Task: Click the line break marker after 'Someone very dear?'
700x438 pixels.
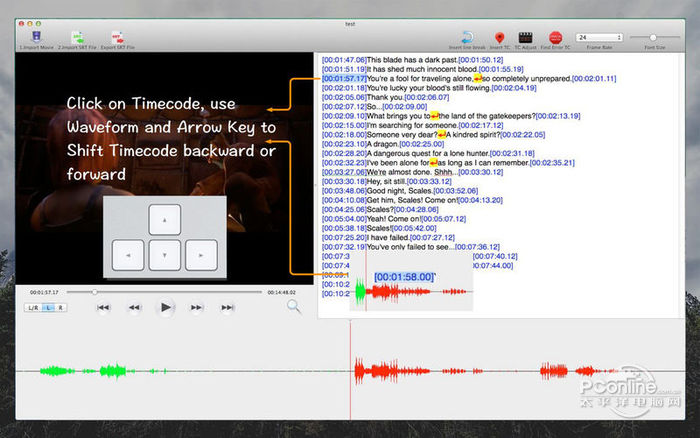Action: (x=442, y=135)
